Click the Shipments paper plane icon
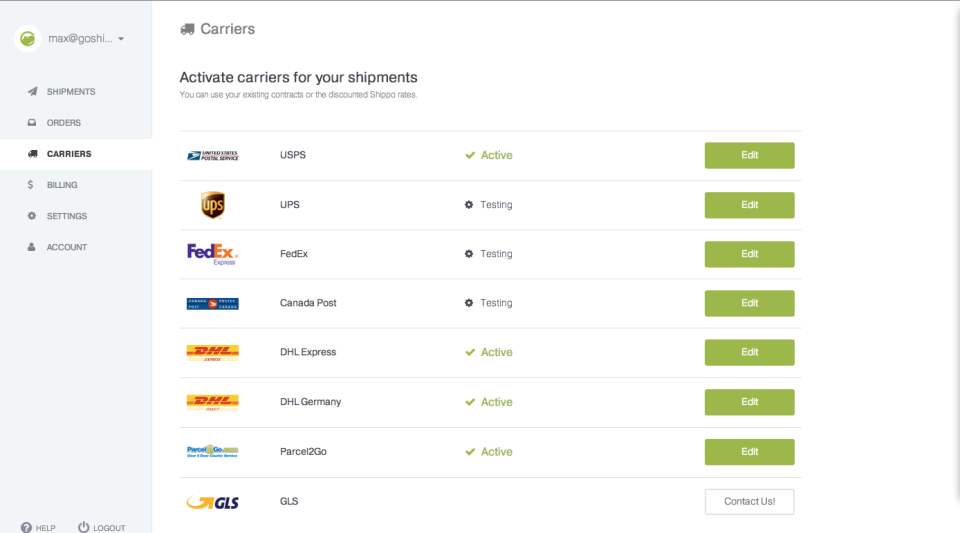 [32, 92]
